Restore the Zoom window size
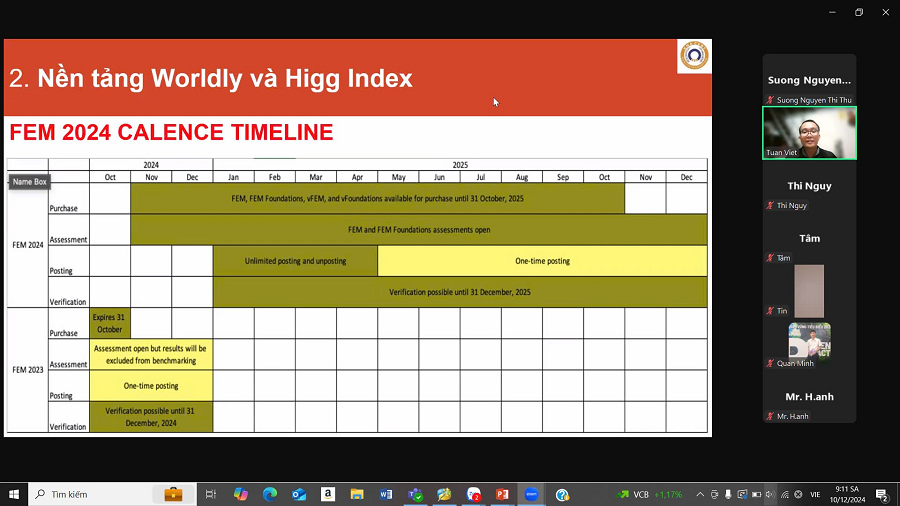The height and width of the screenshot is (506, 900). click(x=859, y=12)
